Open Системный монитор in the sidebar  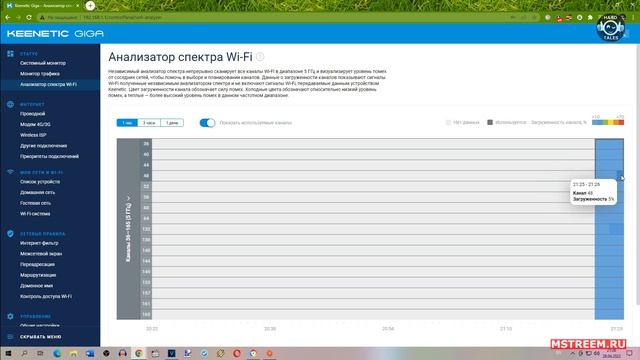(43, 63)
